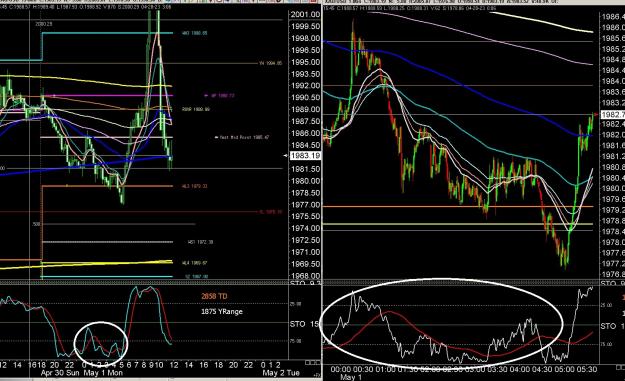This screenshot has width=625, height=381.
Task: Click the 1968.00 price label on left axis
Action: 305,276
